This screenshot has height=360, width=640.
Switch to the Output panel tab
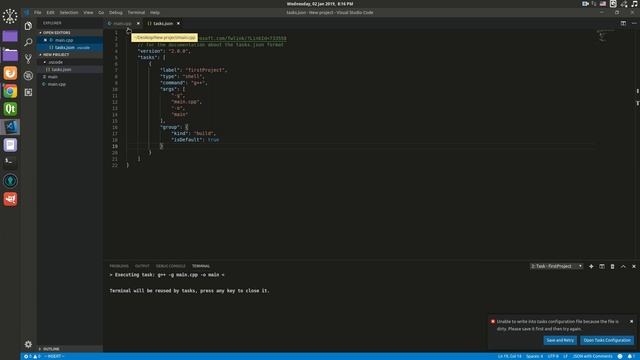point(142,266)
